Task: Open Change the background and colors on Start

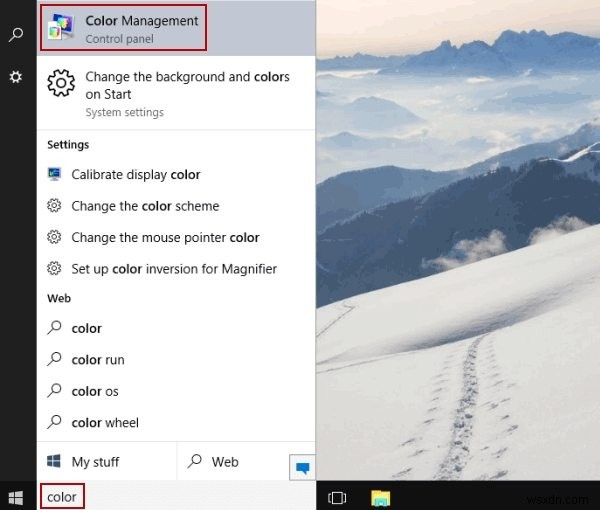Action: tap(176, 93)
